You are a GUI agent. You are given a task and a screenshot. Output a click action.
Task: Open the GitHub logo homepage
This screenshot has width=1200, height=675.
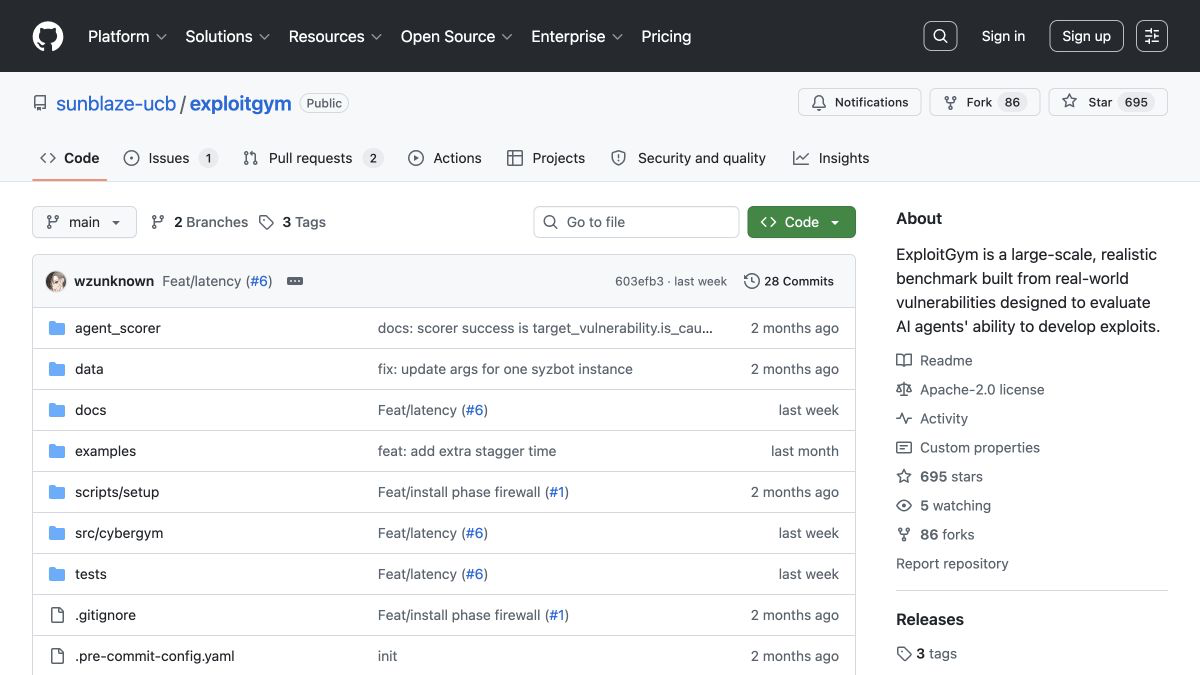point(48,36)
